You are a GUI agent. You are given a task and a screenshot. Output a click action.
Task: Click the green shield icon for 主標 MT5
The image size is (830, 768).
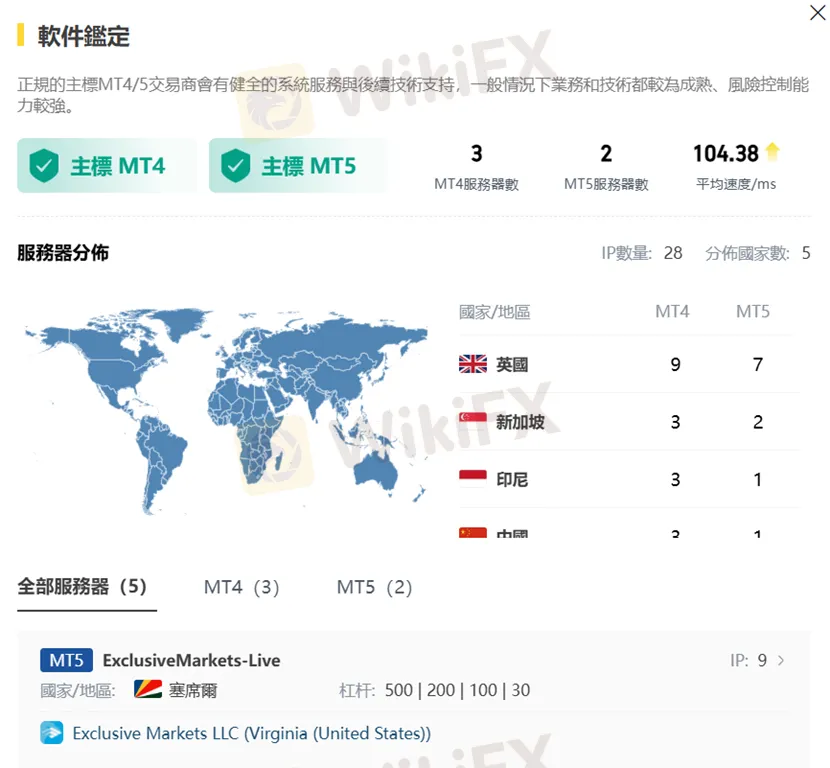tap(235, 166)
